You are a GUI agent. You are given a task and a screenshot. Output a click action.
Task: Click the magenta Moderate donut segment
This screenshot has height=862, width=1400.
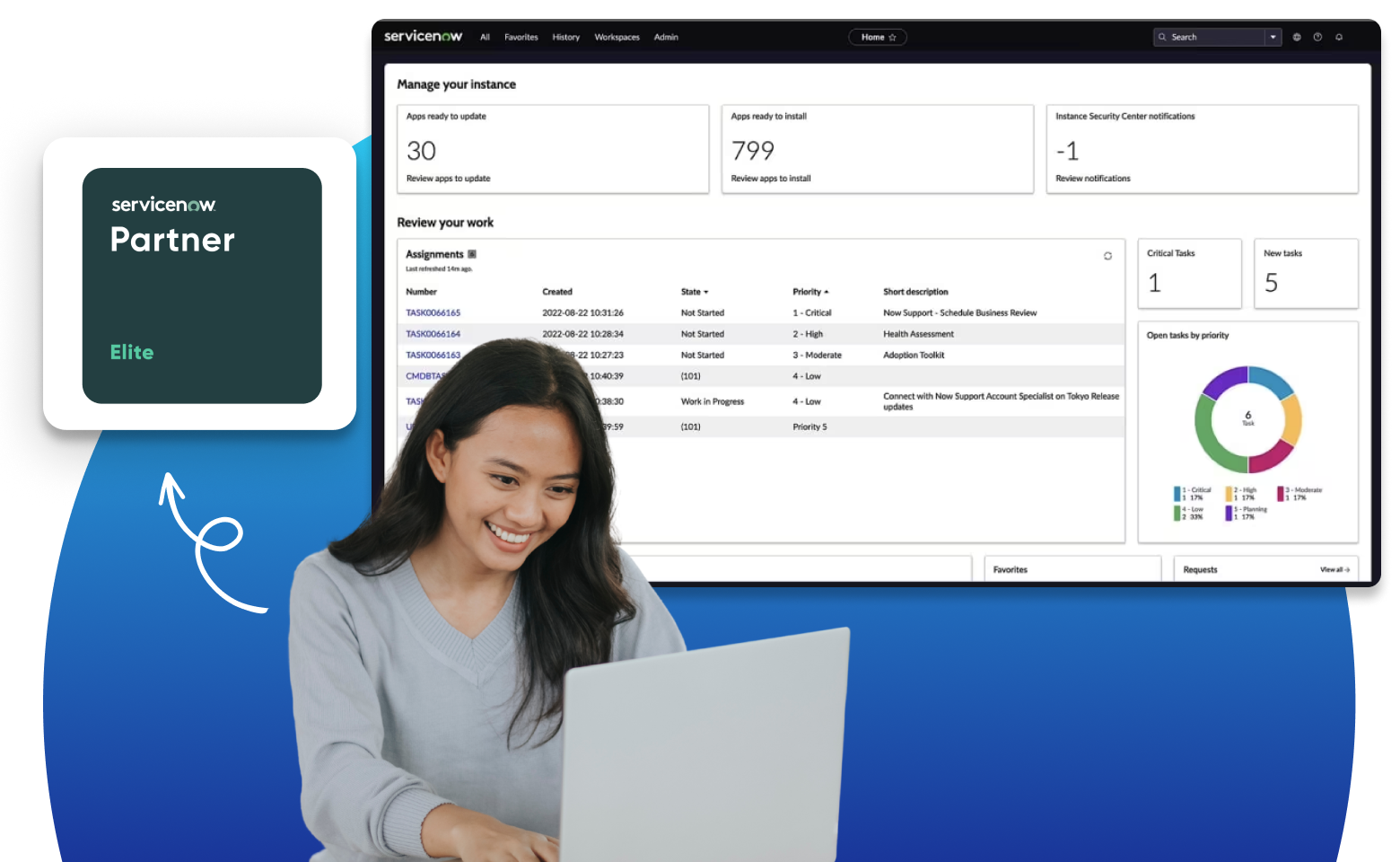point(1273,457)
